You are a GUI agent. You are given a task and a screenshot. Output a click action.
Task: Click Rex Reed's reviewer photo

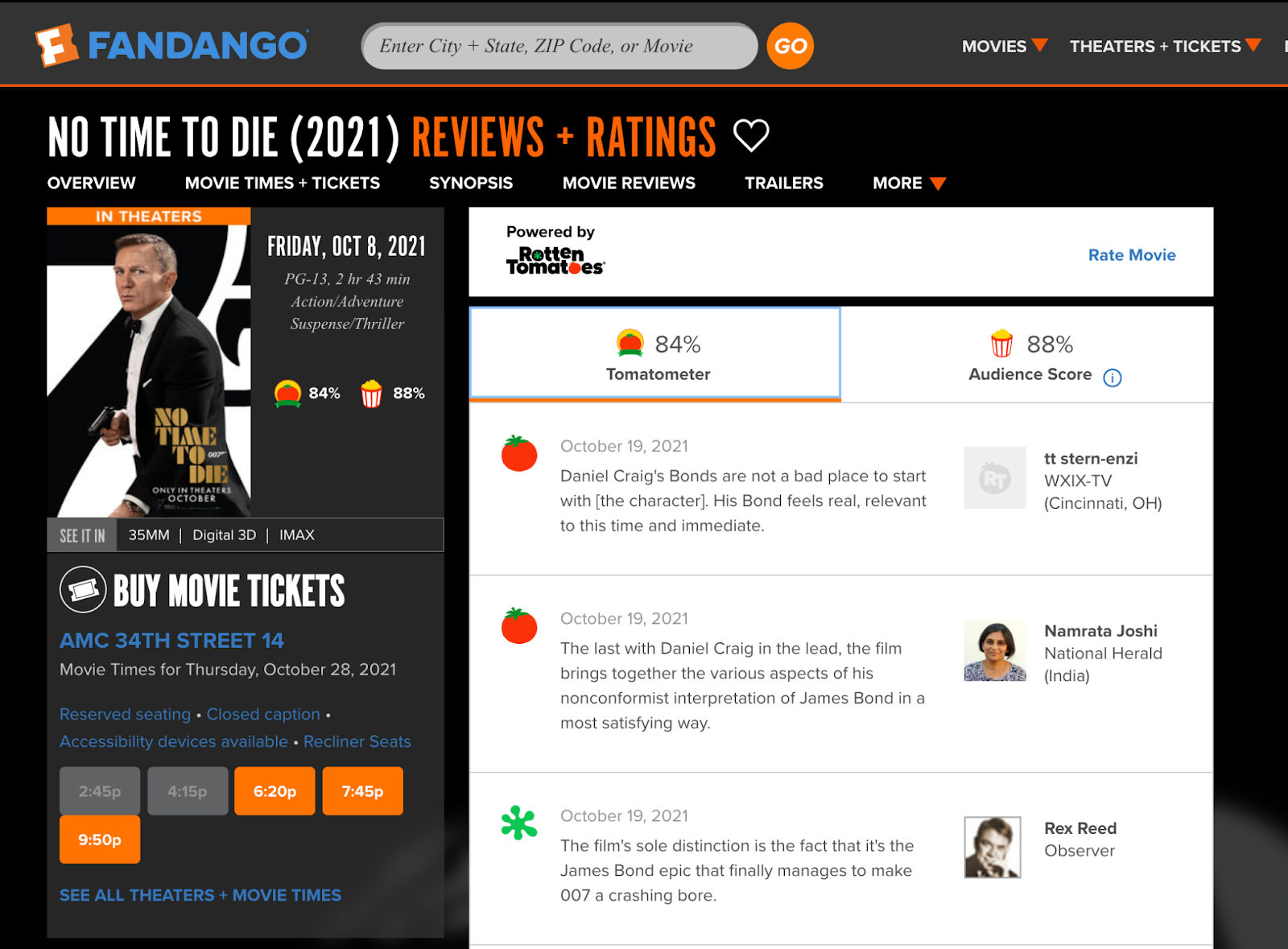pyautogui.click(x=993, y=848)
